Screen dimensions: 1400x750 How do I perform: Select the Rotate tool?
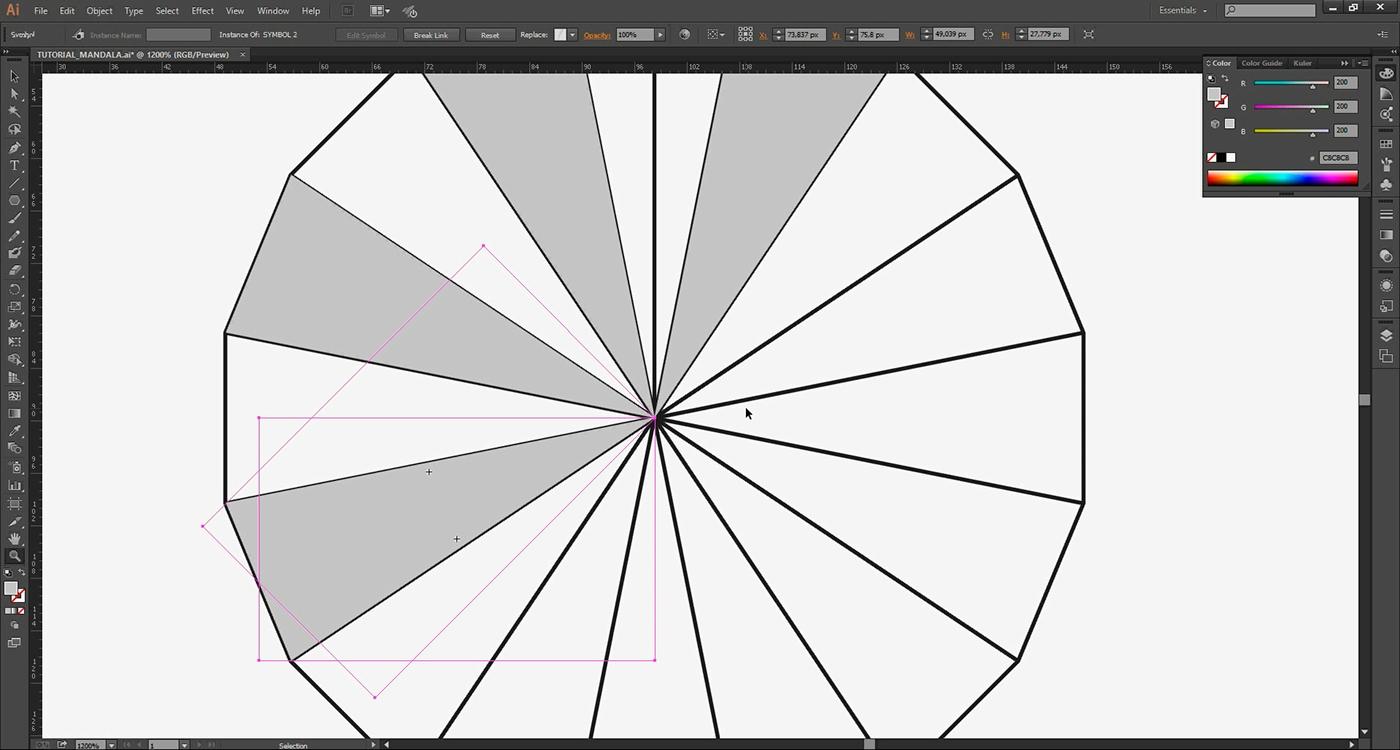tap(14, 289)
